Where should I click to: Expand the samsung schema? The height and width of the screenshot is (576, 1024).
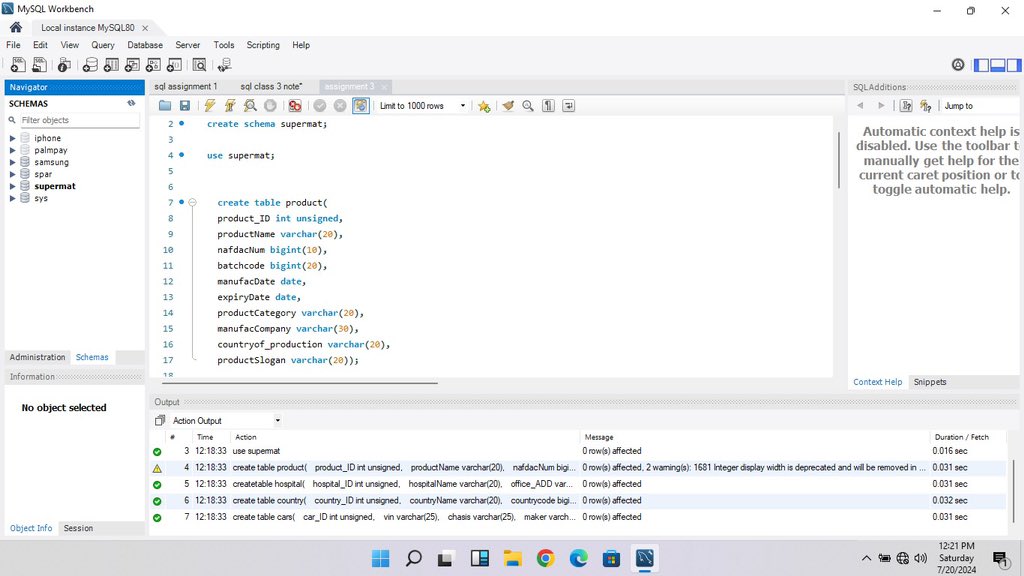[x=12, y=162]
